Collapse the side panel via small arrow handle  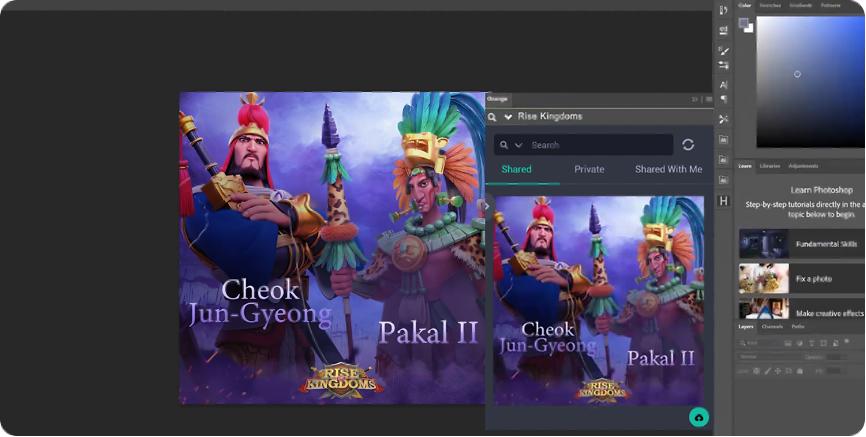[487, 206]
